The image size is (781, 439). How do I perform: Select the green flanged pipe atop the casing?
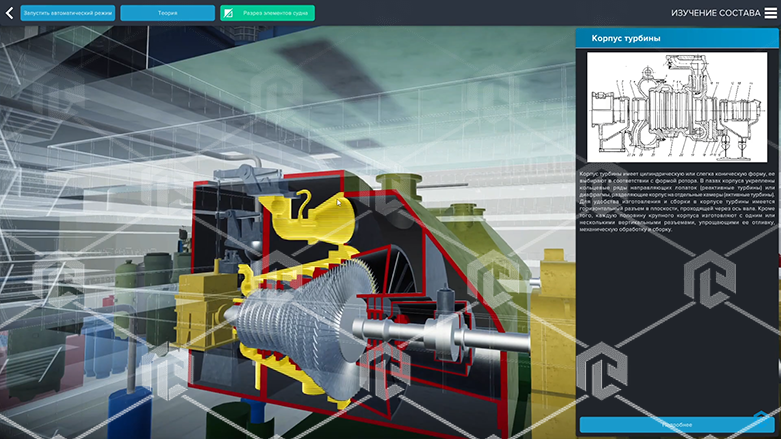[x=399, y=185]
